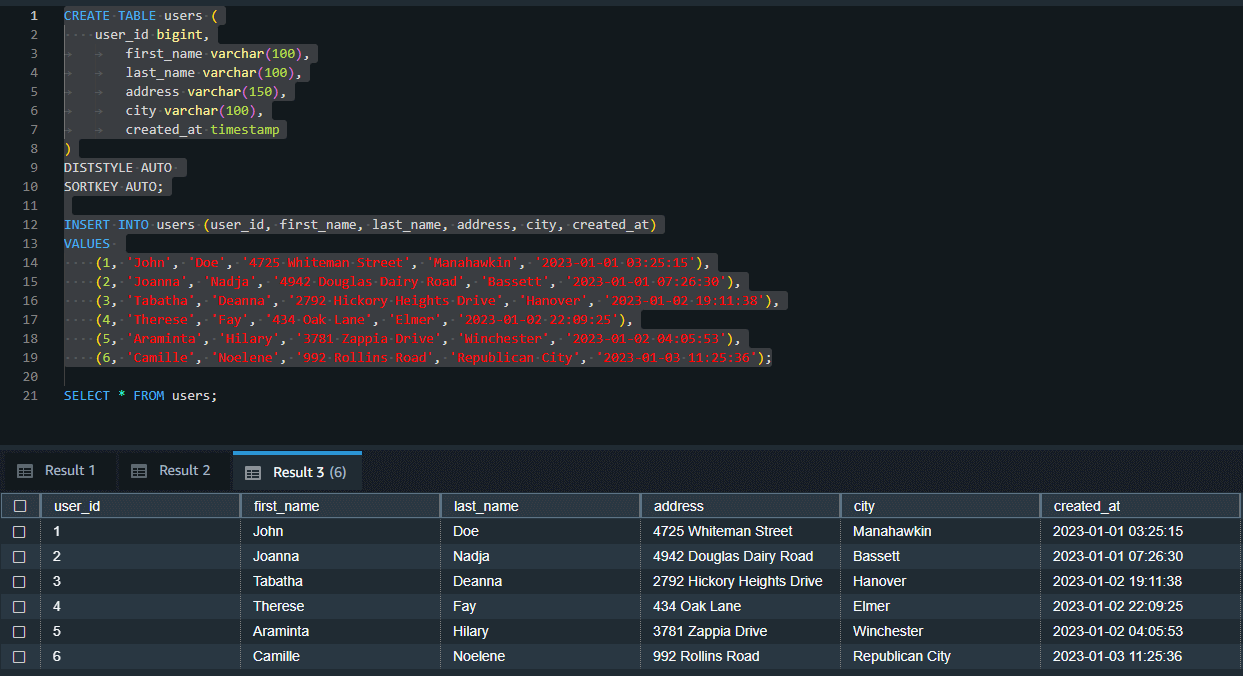The width and height of the screenshot is (1243, 676).
Task: Switch to the Result 2 tab
Action: pos(184,471)
